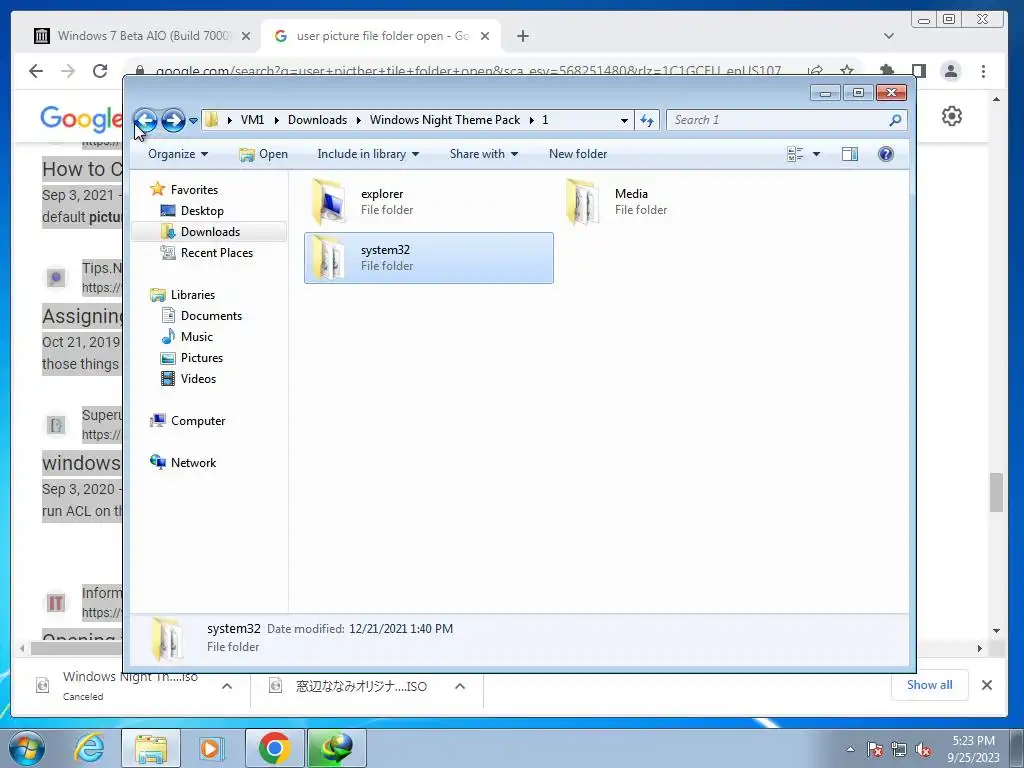Select the Media folder
This screenshot has height=768, width=1024.
point(682,202)
